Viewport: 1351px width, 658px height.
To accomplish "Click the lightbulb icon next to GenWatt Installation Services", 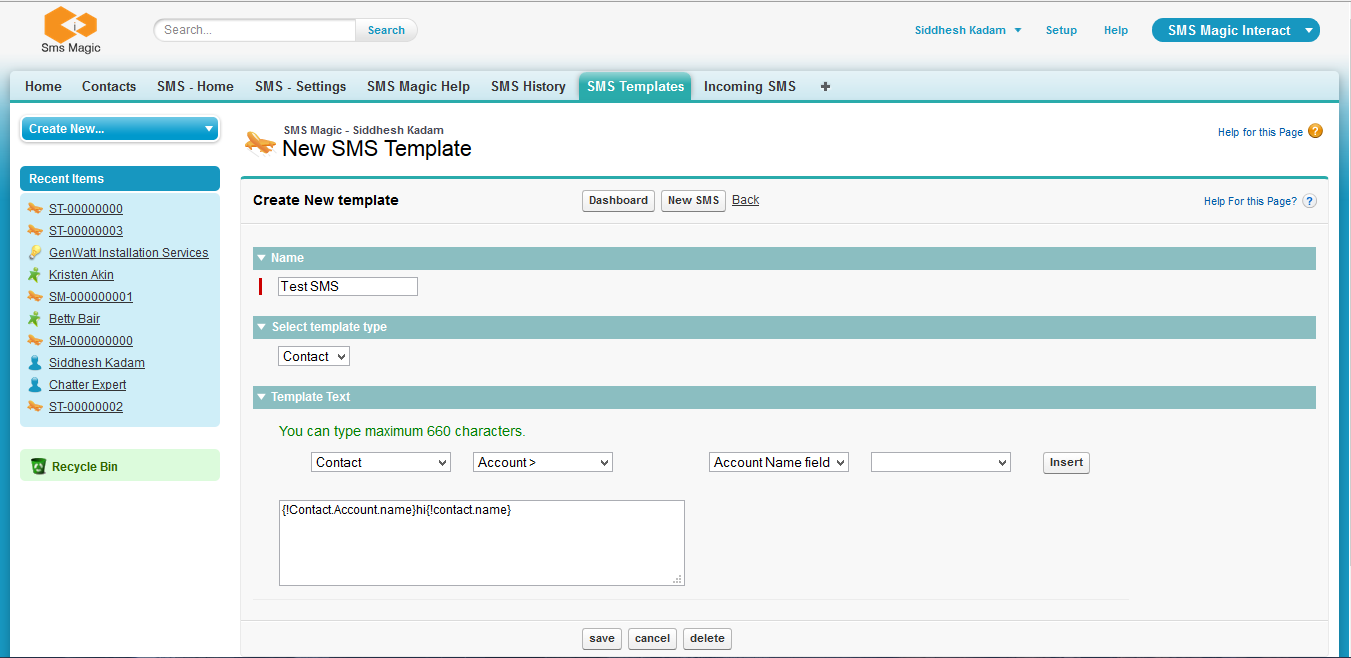I will tap(35, 253).
